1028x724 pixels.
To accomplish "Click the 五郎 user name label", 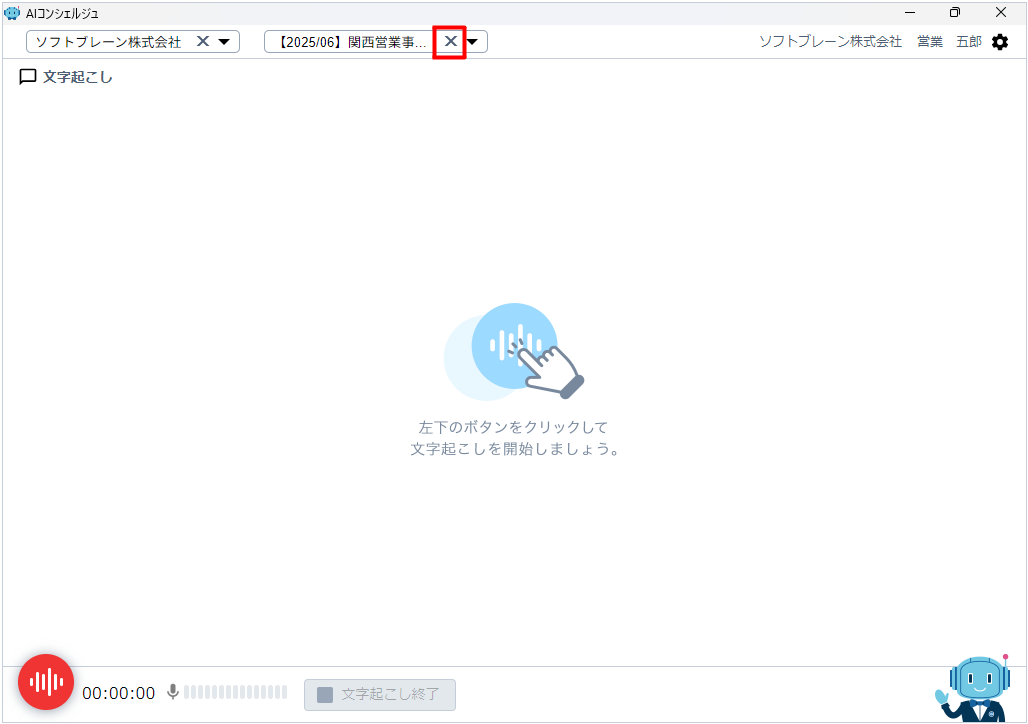I will [968, 42].
